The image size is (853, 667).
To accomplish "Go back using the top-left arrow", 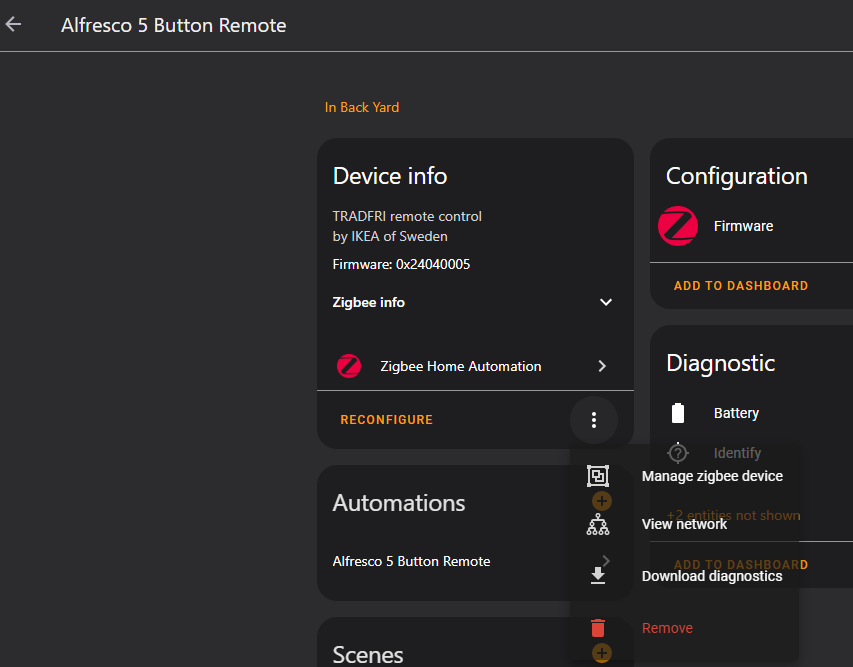I will tap(14, 25).
